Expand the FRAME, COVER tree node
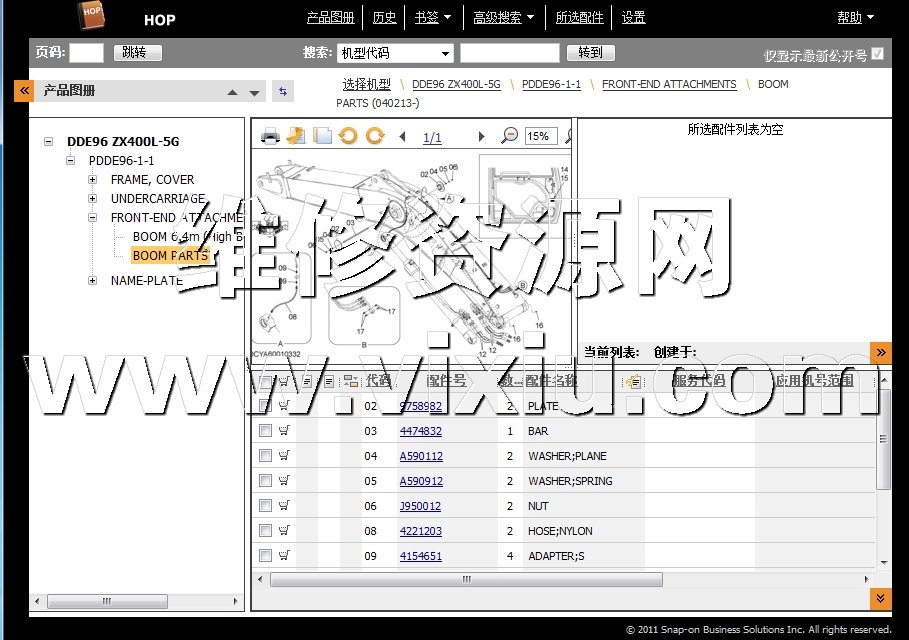 pyautogui.click(x=93, y=180)
